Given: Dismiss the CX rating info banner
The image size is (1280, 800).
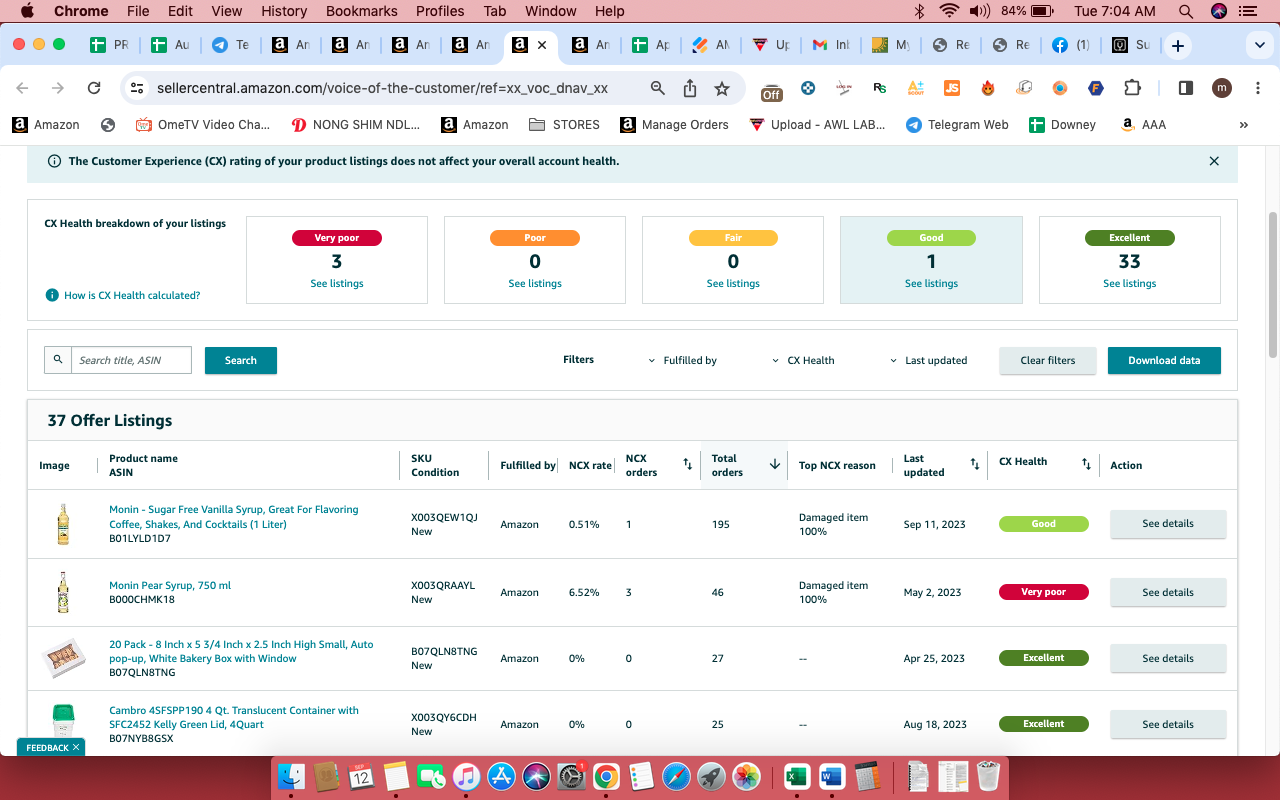Looking at the screenshot, I should click(1214, 161).
